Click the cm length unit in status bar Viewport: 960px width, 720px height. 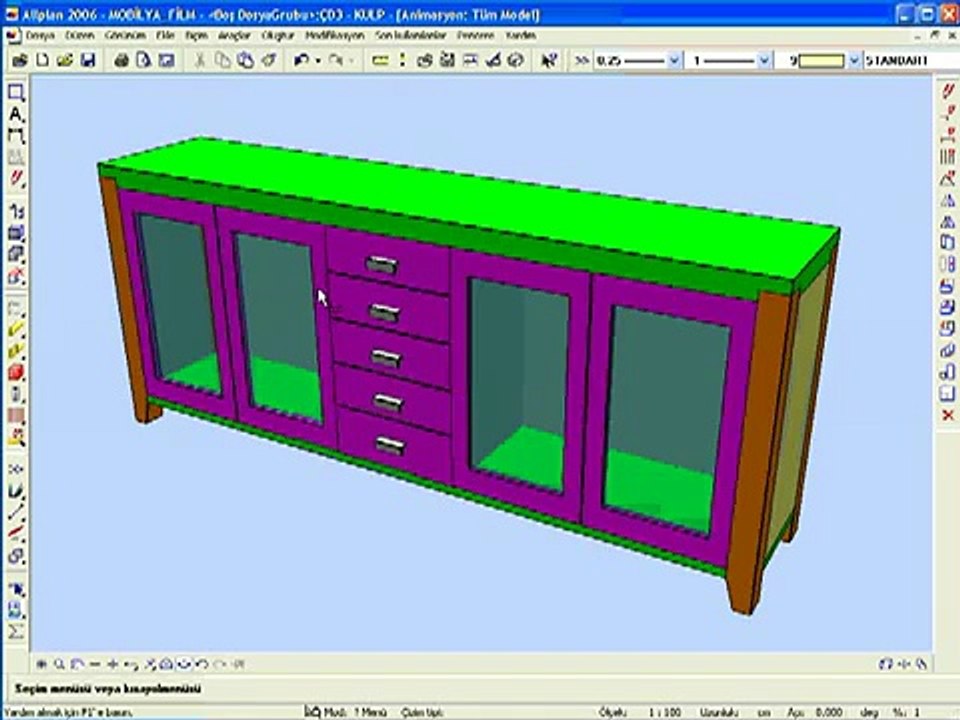tap(763, 712)
